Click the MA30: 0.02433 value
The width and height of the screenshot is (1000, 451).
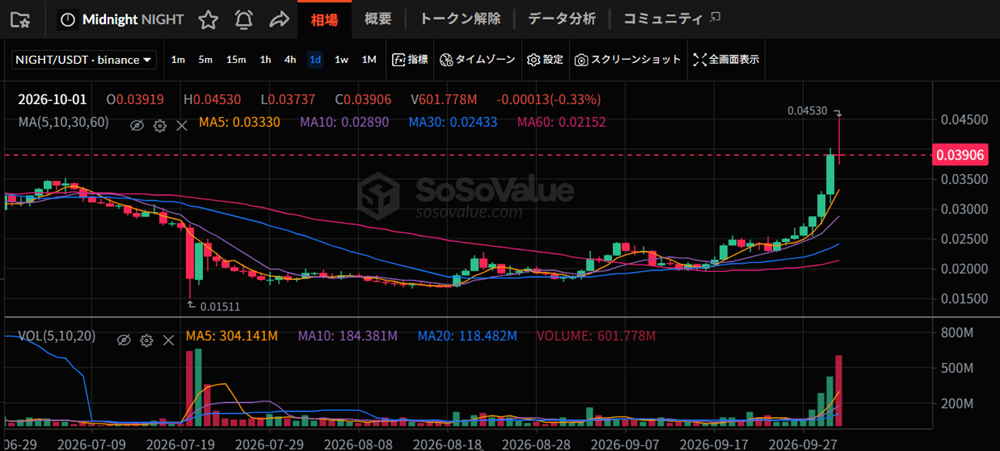[453, 121]
